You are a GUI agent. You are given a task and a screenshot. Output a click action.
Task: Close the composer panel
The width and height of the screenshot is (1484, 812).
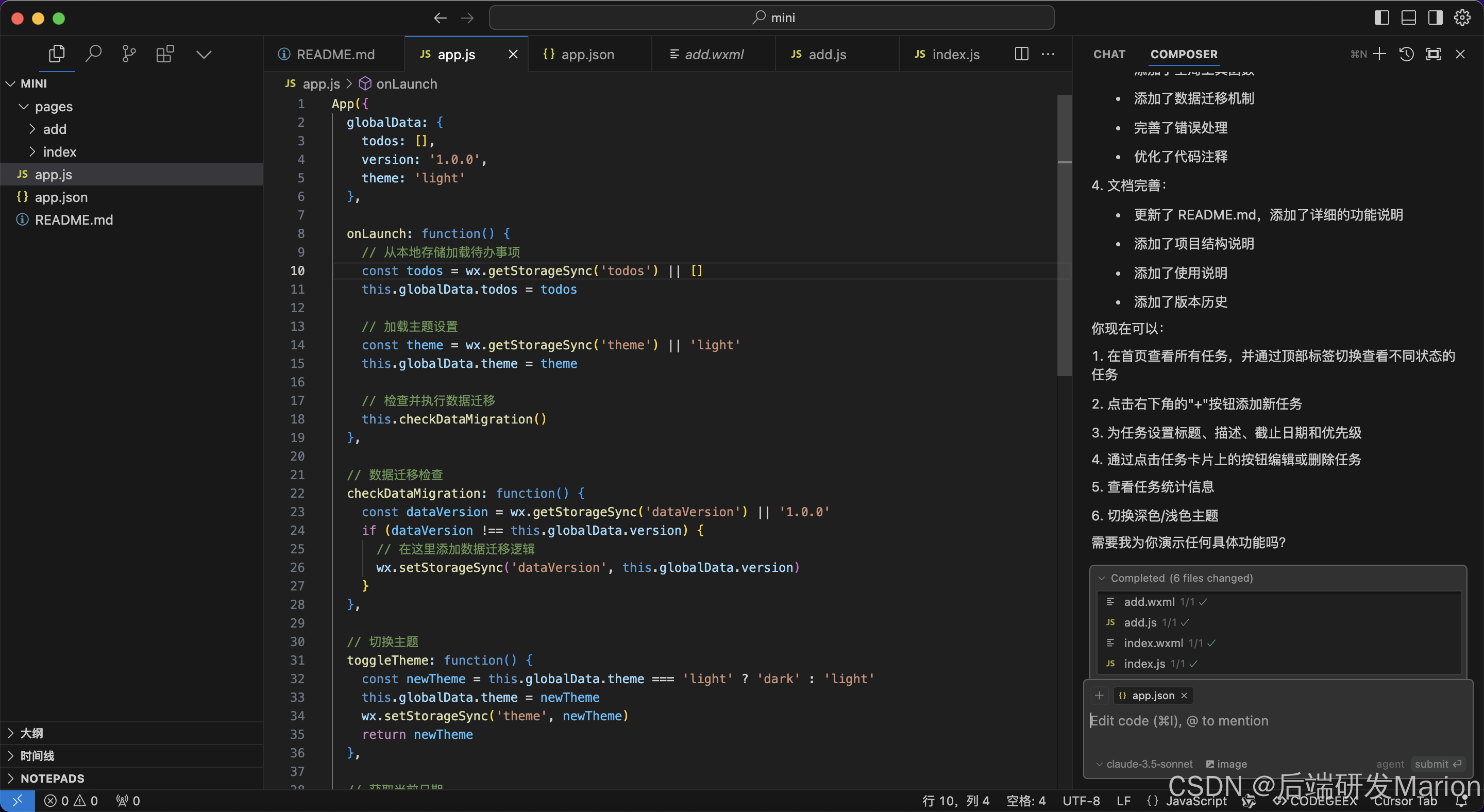[1460, 54]
